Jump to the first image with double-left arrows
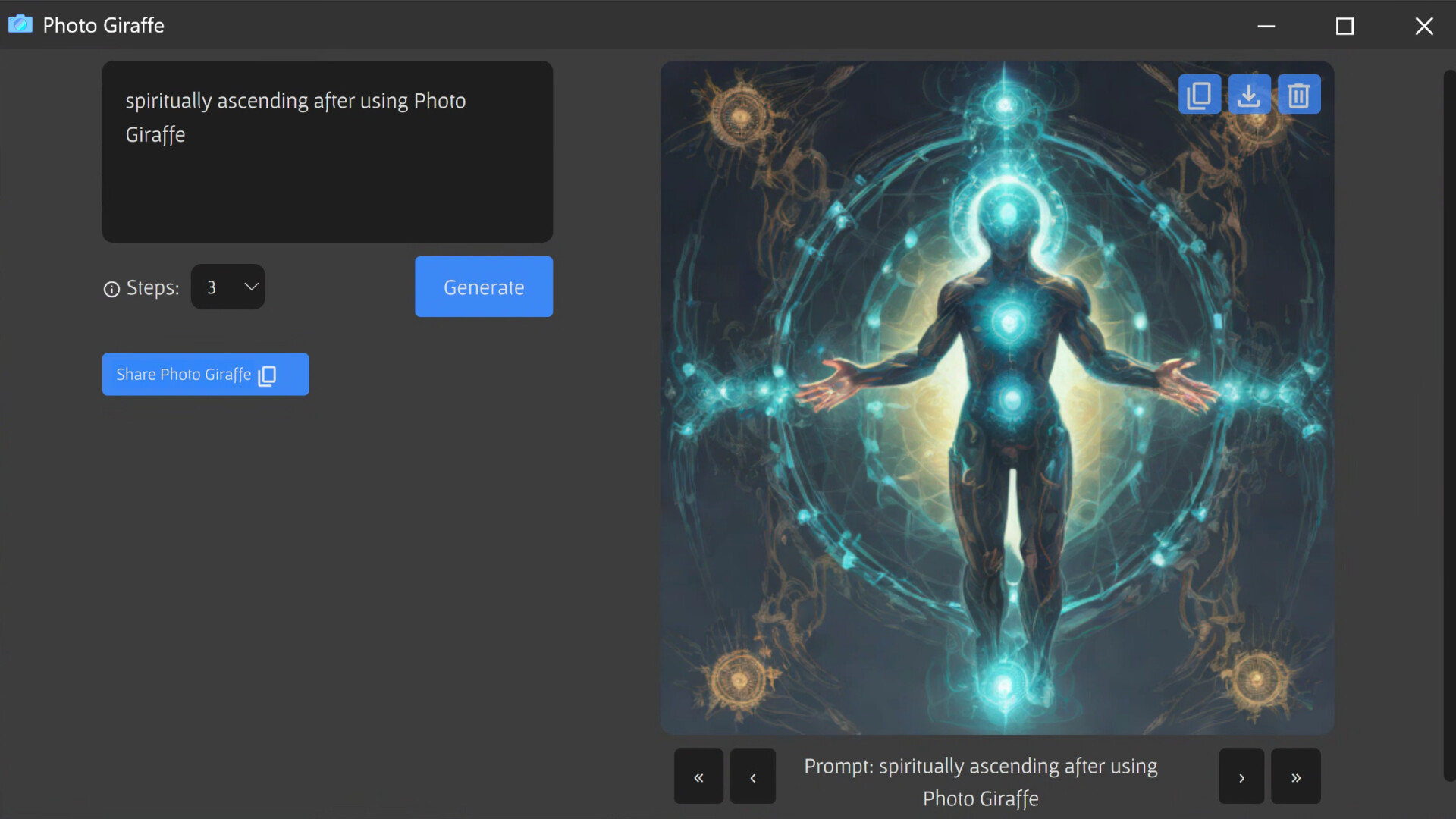 pos(698,777)
